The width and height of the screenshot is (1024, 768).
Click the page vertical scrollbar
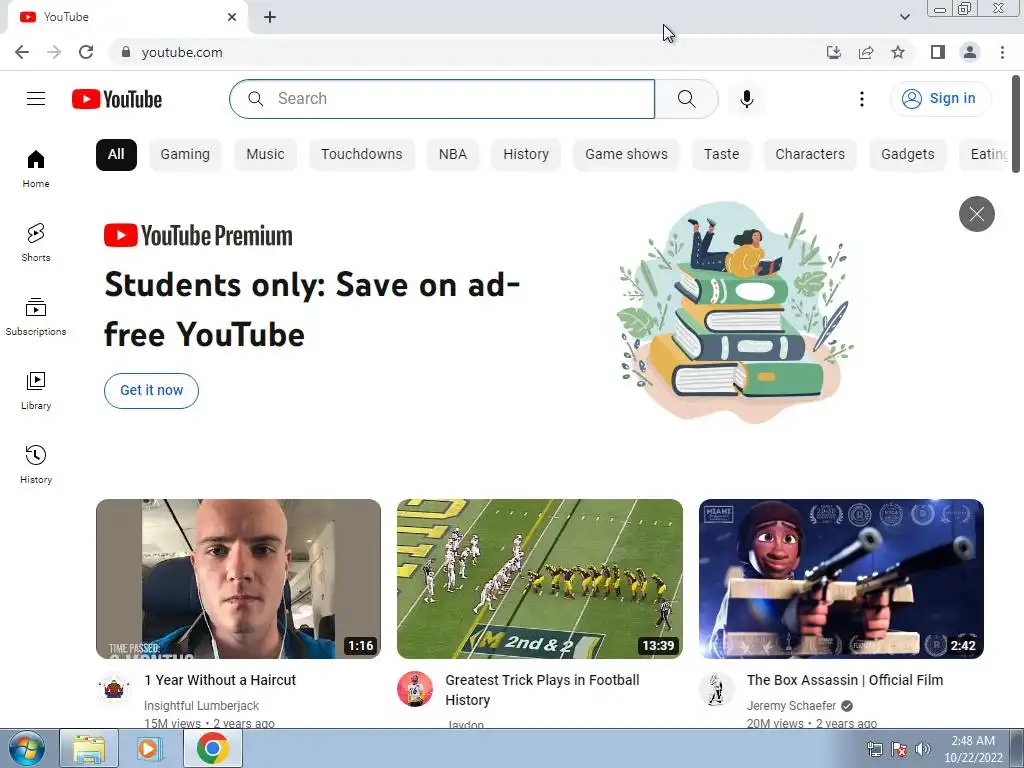1016,124
